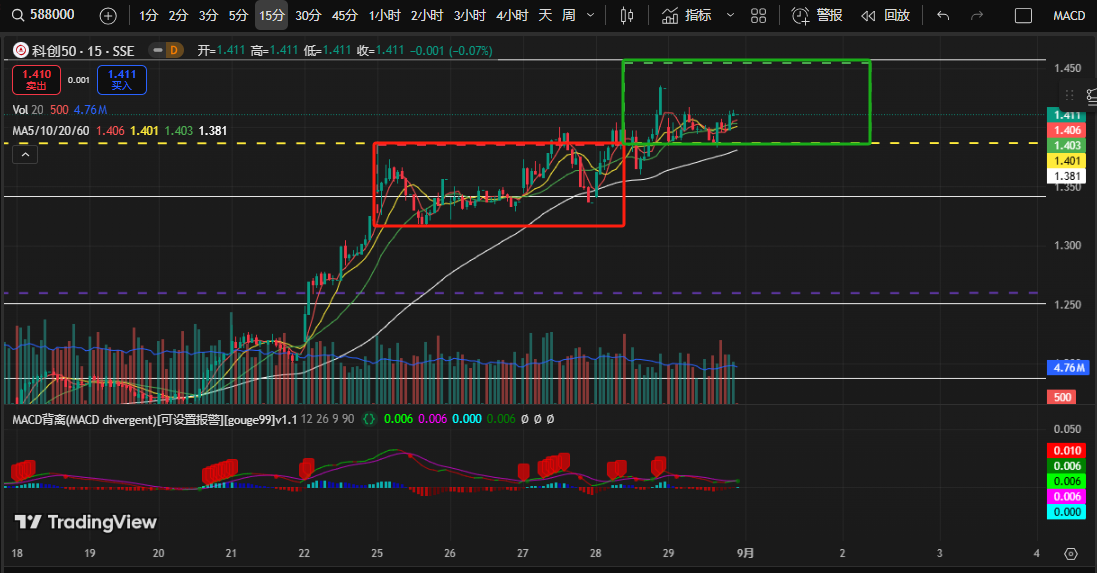Click the red 卖出 sell button at 1.410
The width and height of the screenshot is (1097, 573).
tap(37, 80)
